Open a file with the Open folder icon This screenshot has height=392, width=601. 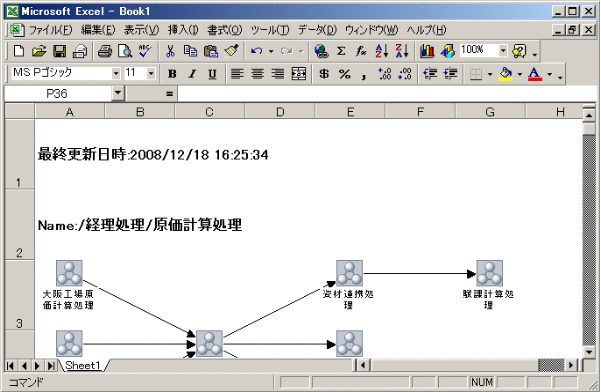point(39,51)
